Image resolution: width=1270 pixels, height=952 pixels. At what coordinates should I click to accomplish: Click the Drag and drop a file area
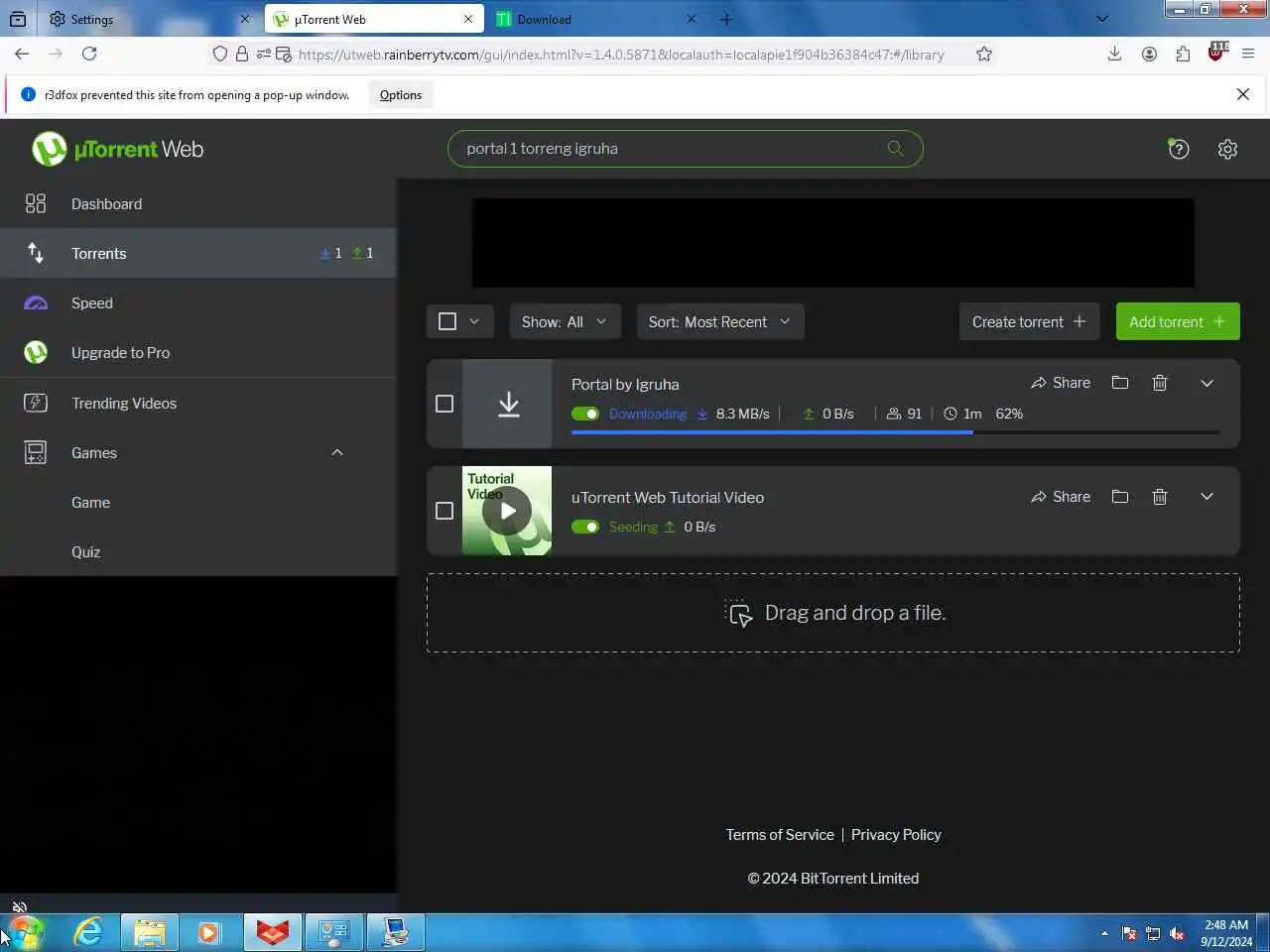coord(833,613)
